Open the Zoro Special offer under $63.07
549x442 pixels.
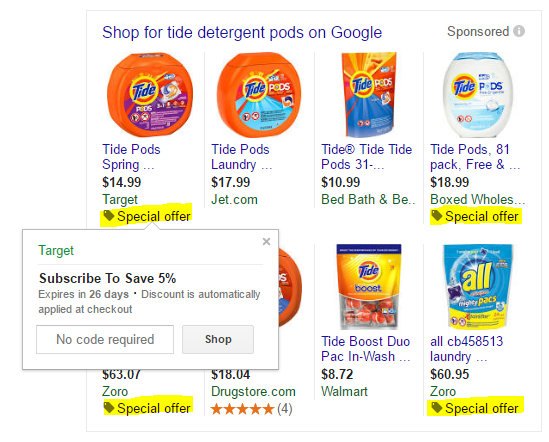coord(148,408)
